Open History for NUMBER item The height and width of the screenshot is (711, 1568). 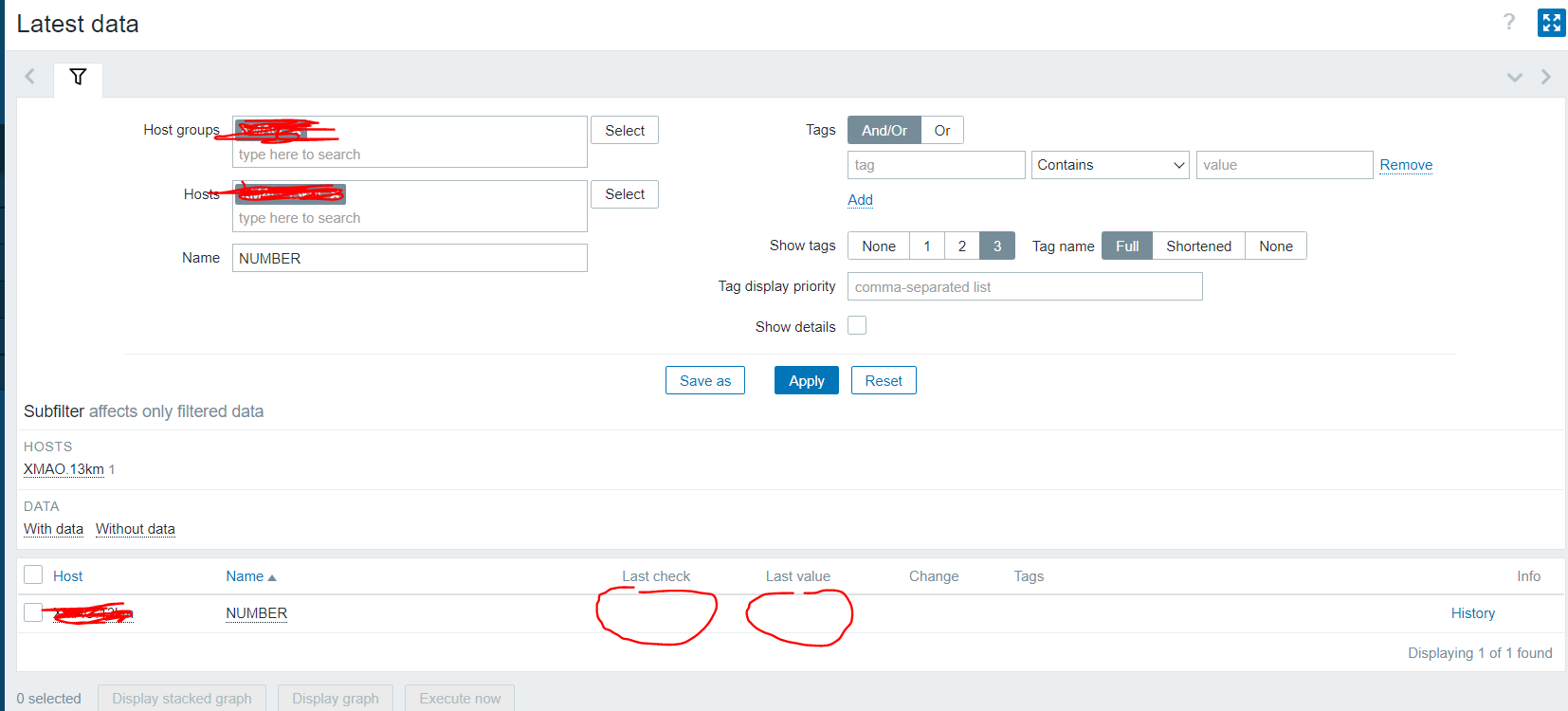1473,613
